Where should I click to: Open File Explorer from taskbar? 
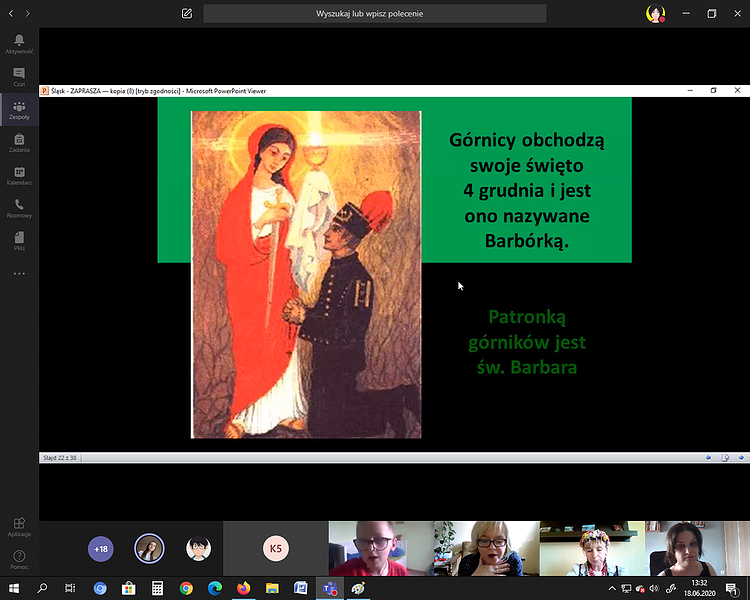tap(272, 588)
